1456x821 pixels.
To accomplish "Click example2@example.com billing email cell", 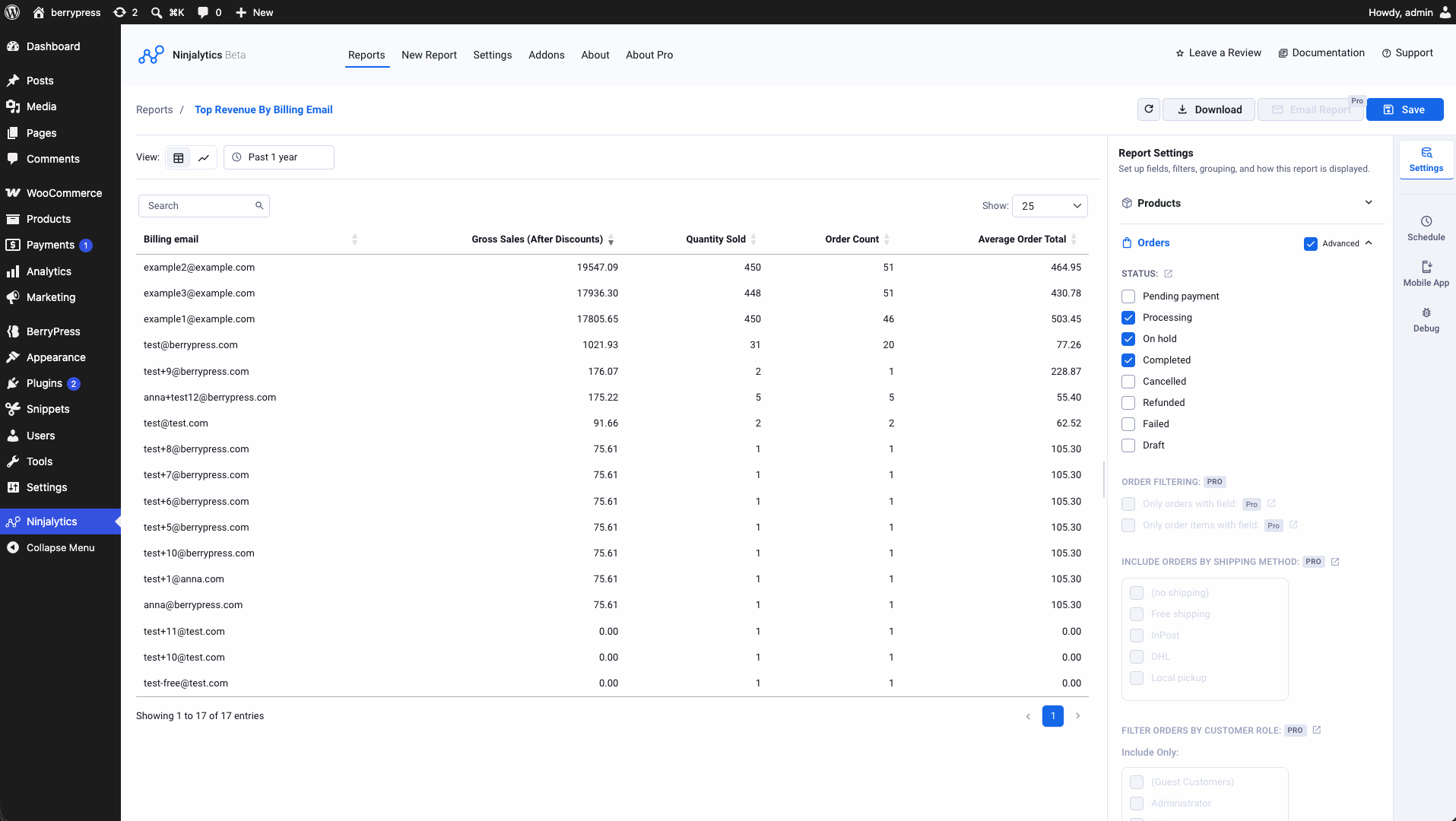I will point(199,268).
